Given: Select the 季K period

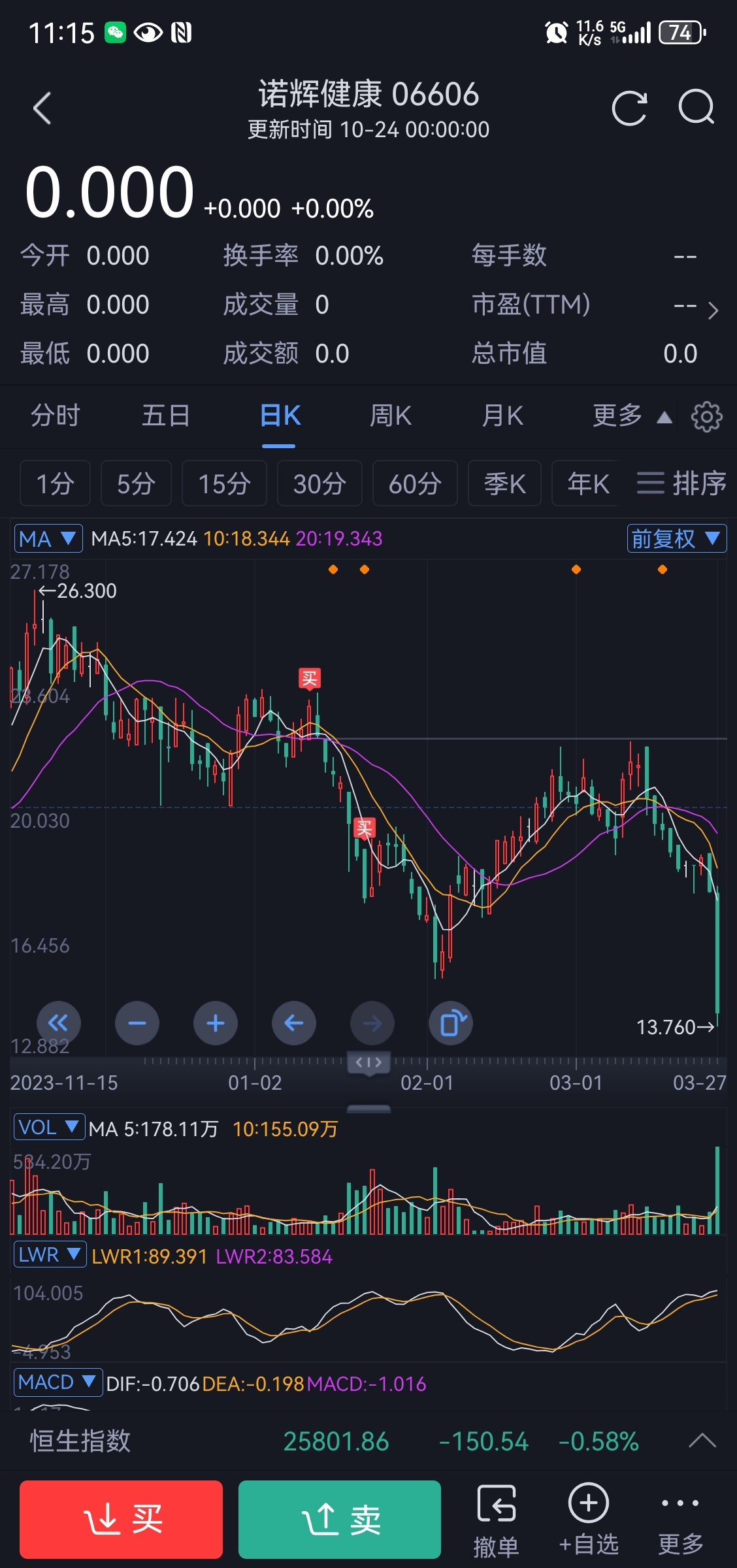Looking at the screenshot, I should 504,483.
